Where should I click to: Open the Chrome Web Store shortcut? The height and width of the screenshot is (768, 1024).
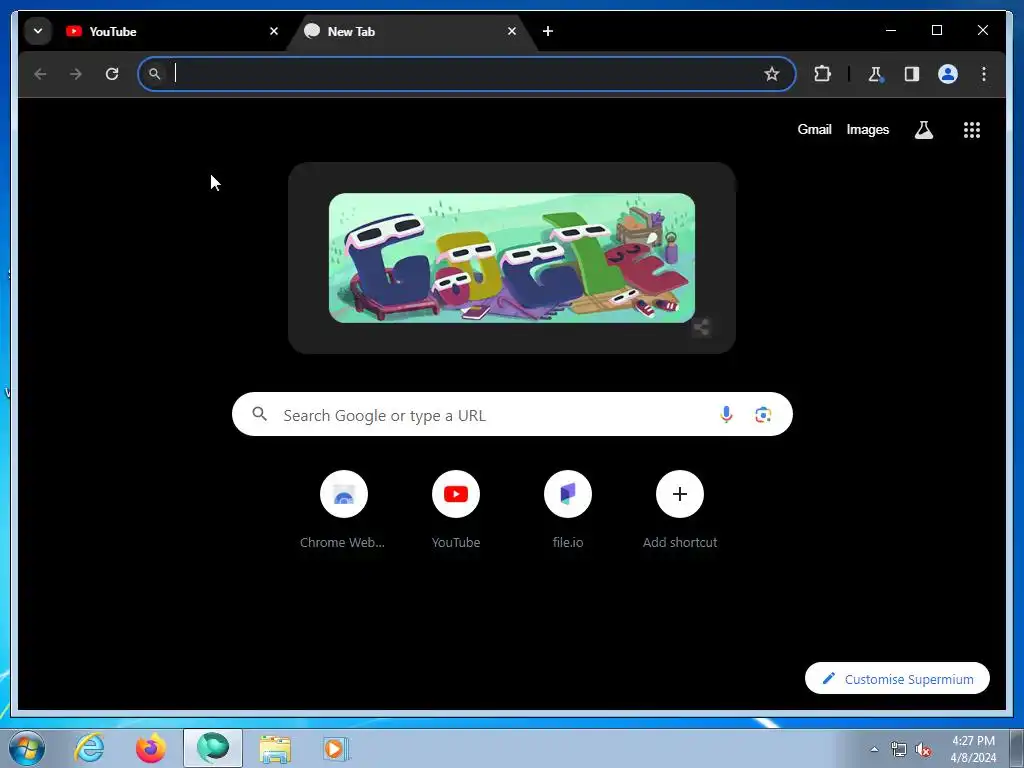click(344, 510)
